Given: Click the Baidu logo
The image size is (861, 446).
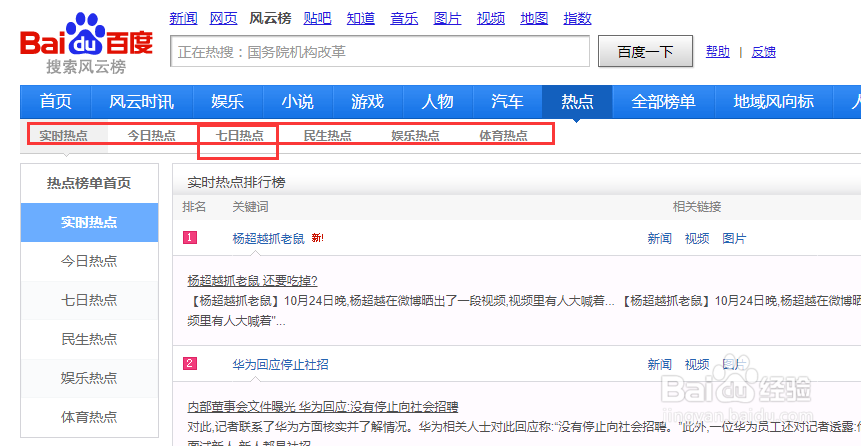Looking at the screenshot, I should pos(86,43).
